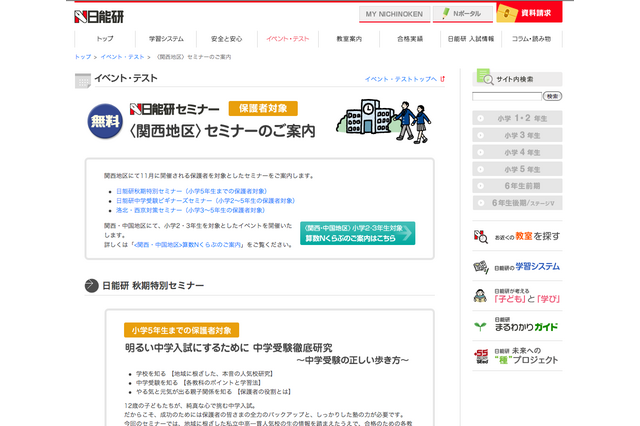Click the イベント・テスト breadcrumb link
640x426 pixels.
point(122,57)
